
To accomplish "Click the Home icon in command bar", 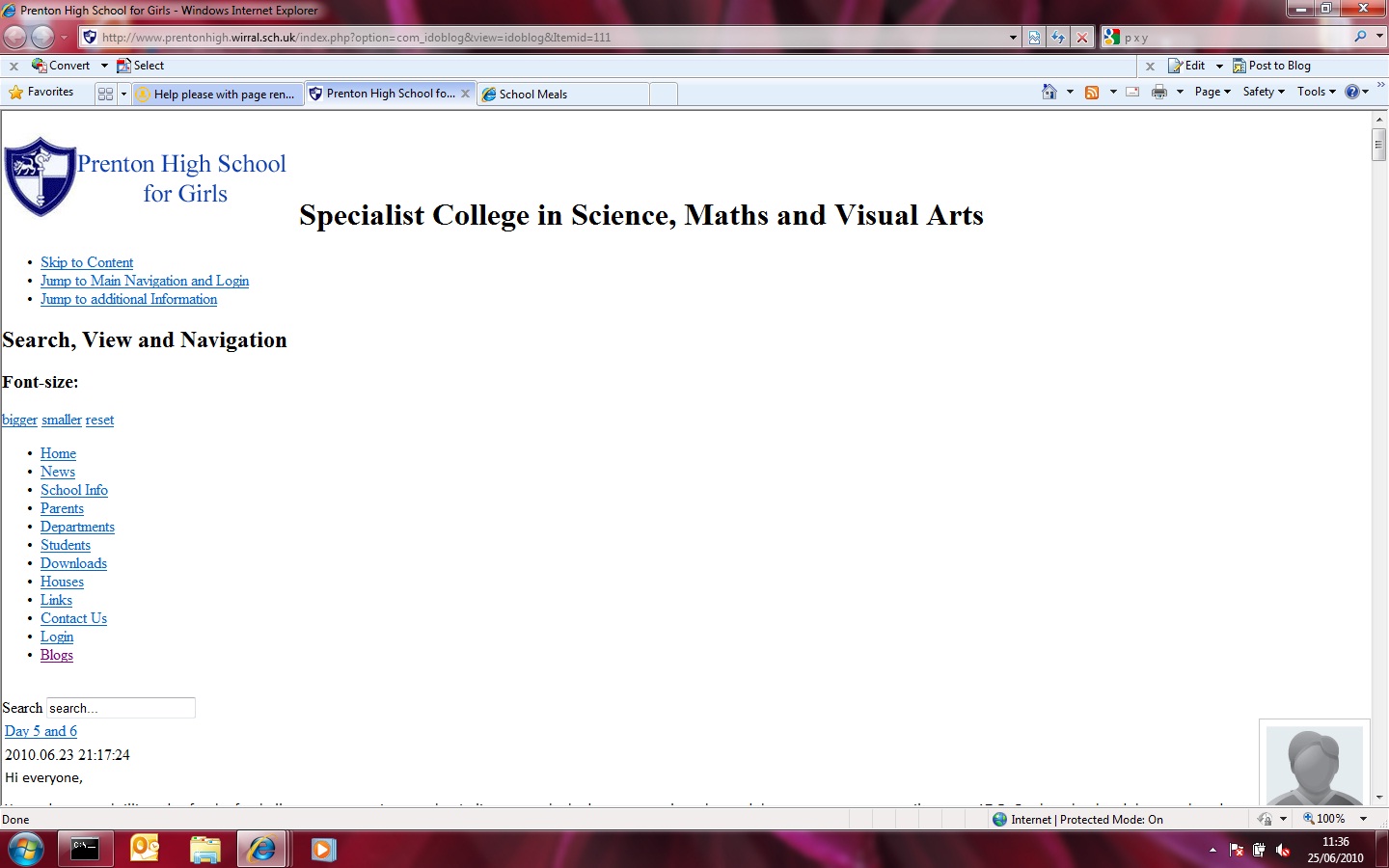I will pos(1049,92).
